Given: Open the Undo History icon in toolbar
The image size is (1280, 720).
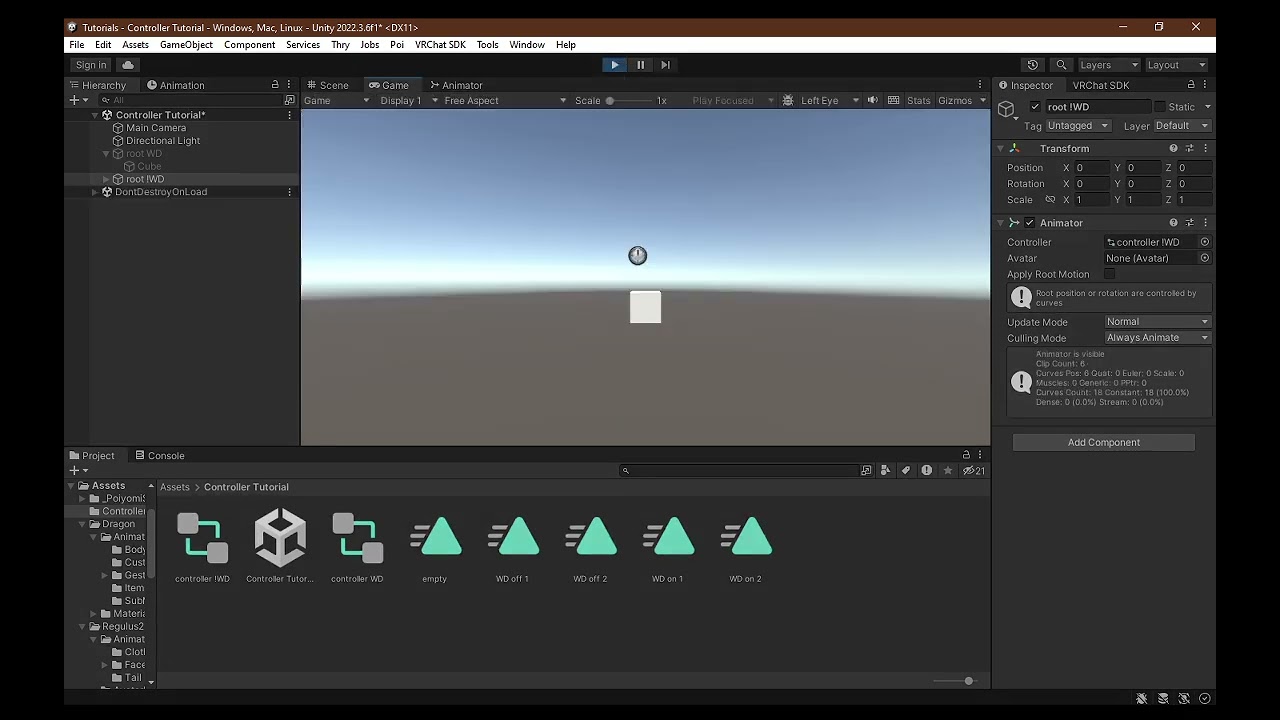Looking at the screenshot, I should pos(1033,65).
